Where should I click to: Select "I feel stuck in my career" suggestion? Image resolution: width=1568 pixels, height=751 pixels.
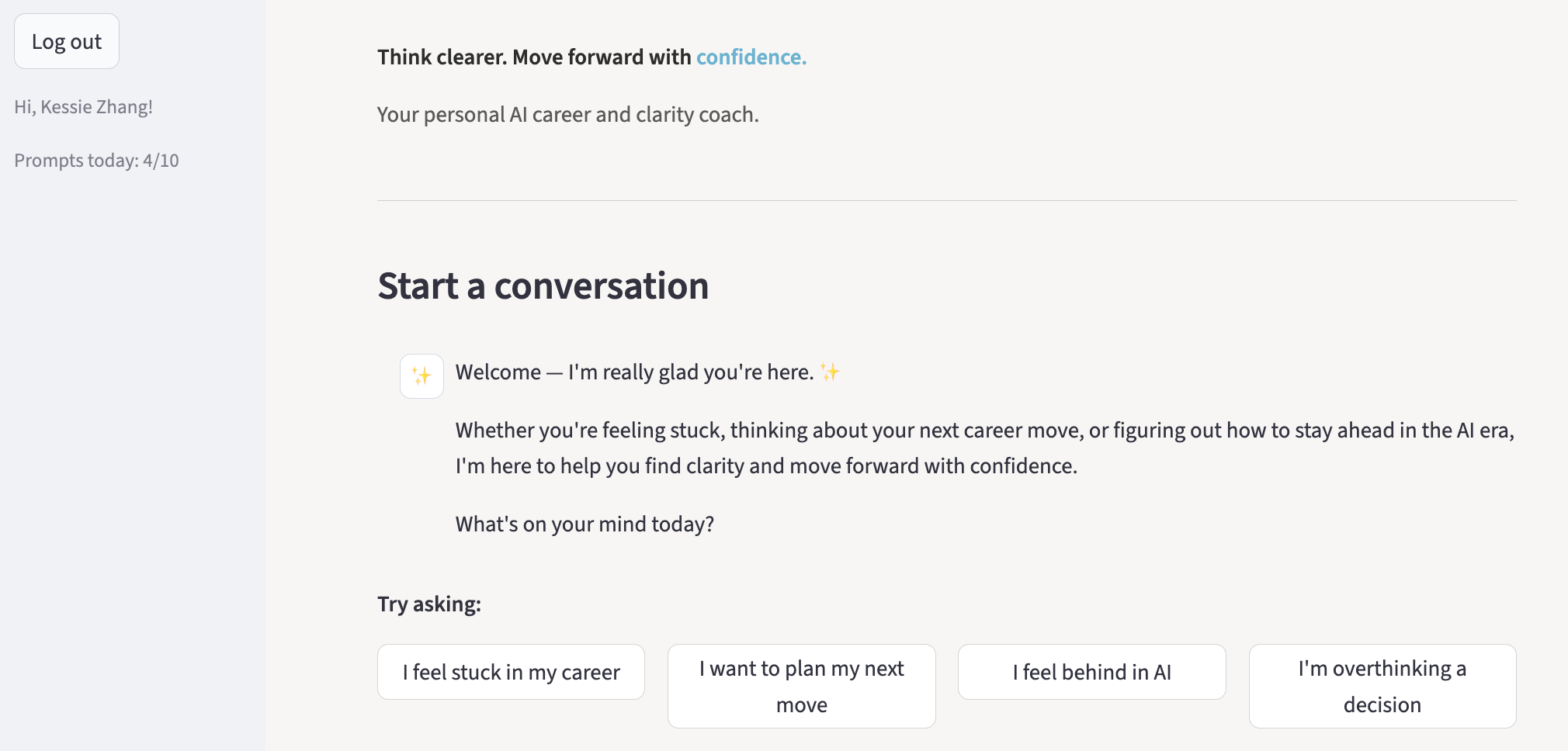(x=511, y=672)
